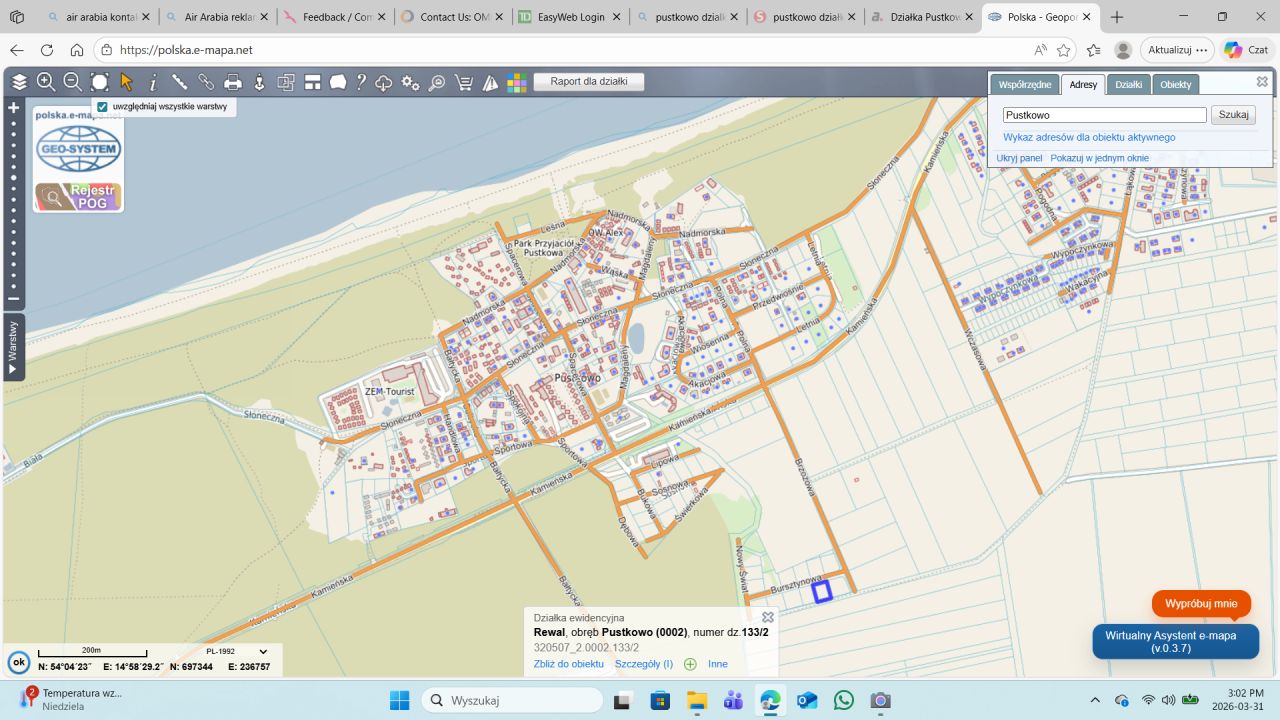
Task: Expand the Warstwy side panel
Action: tap(13, 347)
